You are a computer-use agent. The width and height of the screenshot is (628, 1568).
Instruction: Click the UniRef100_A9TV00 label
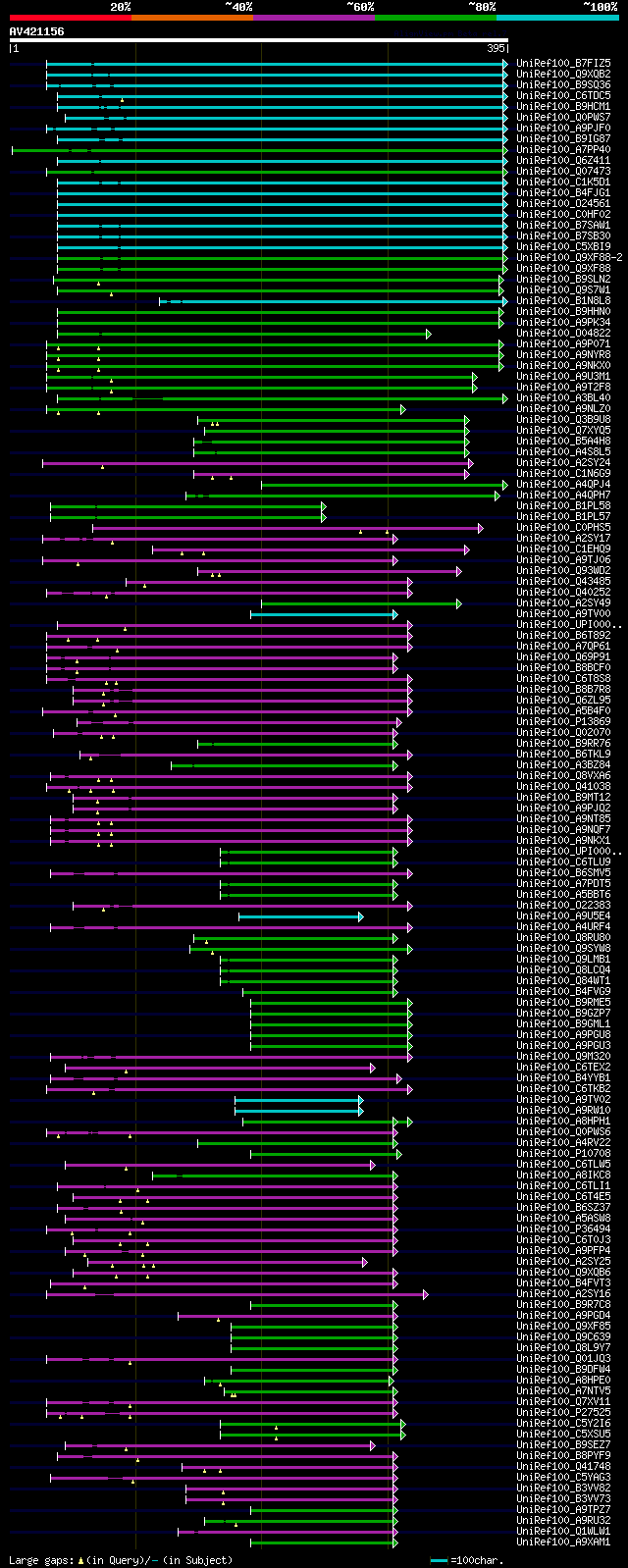coord(563,613)
